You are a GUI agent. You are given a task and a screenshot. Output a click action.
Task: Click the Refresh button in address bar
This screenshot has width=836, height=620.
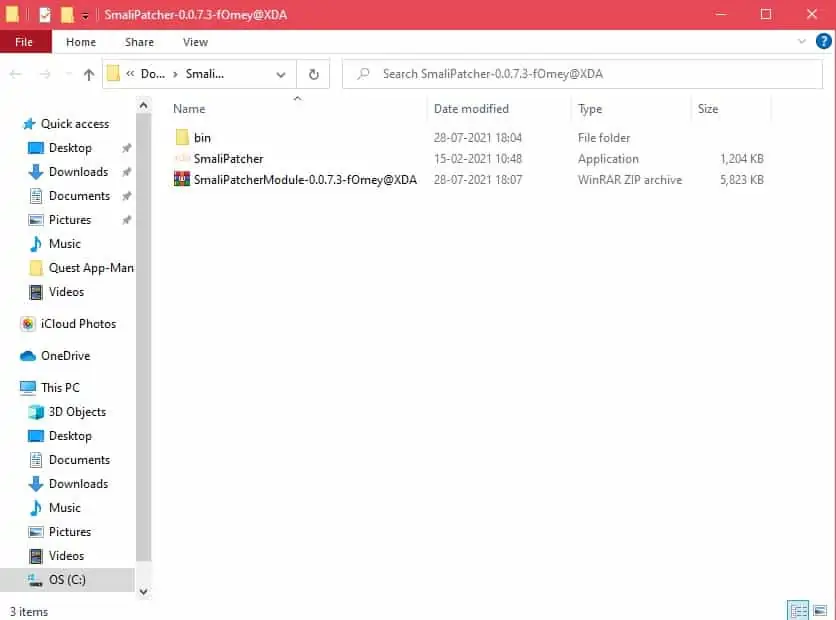[313, 74]
